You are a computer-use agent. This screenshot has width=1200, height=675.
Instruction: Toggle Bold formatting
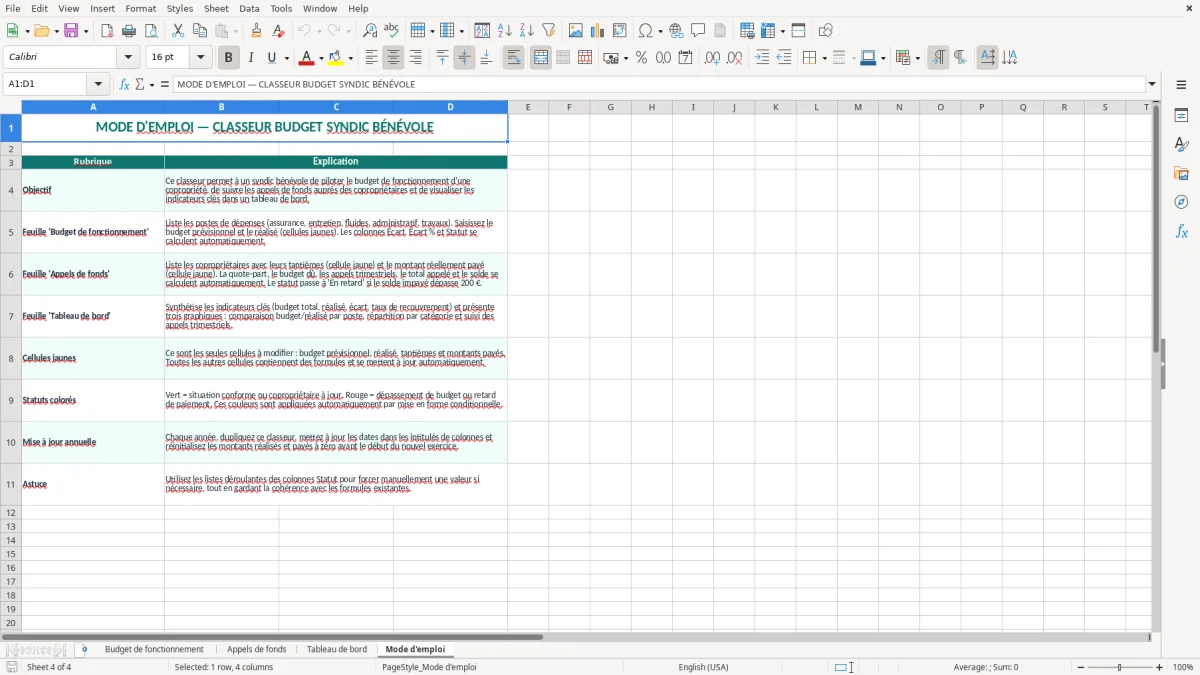[228, 58]
